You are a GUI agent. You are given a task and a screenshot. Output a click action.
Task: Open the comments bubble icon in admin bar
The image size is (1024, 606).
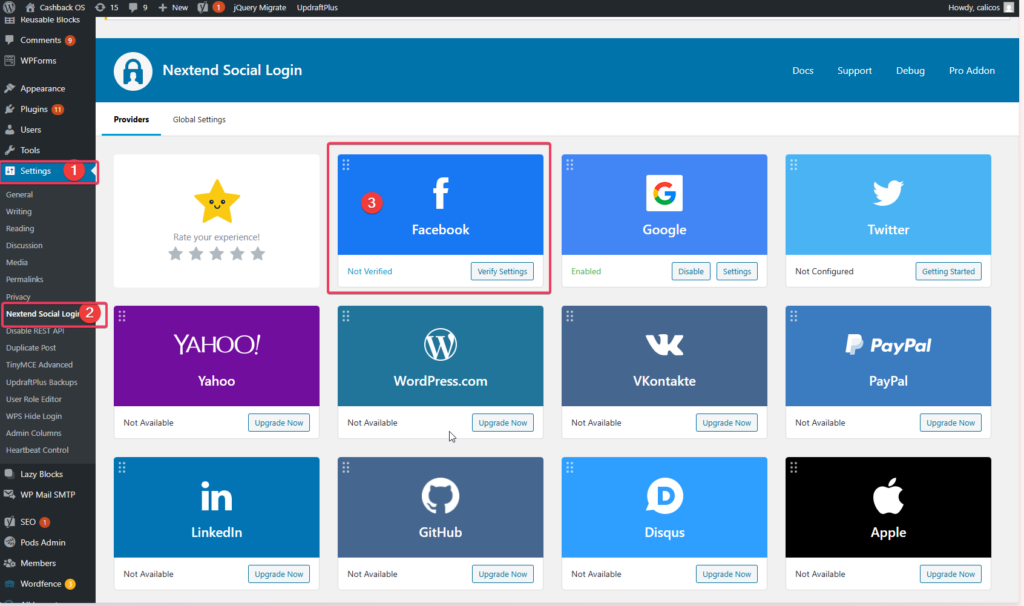coord(133,7)
